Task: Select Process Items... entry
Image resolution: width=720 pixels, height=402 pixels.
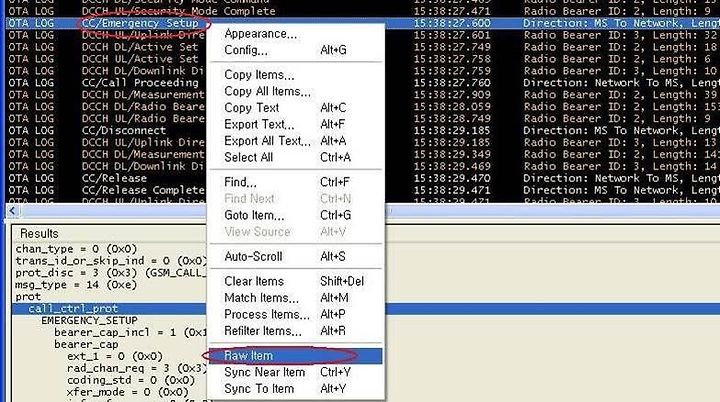Action: tap(267, 315)
